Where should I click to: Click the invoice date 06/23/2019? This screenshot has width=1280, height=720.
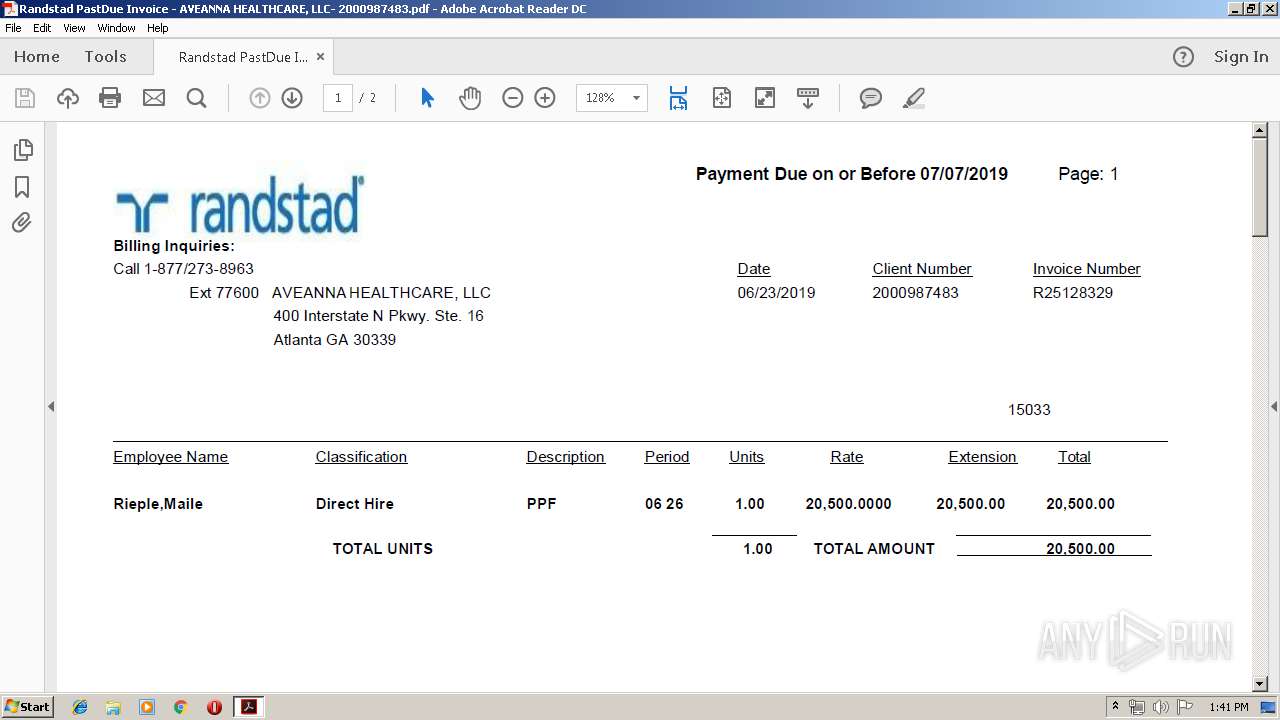776,293
